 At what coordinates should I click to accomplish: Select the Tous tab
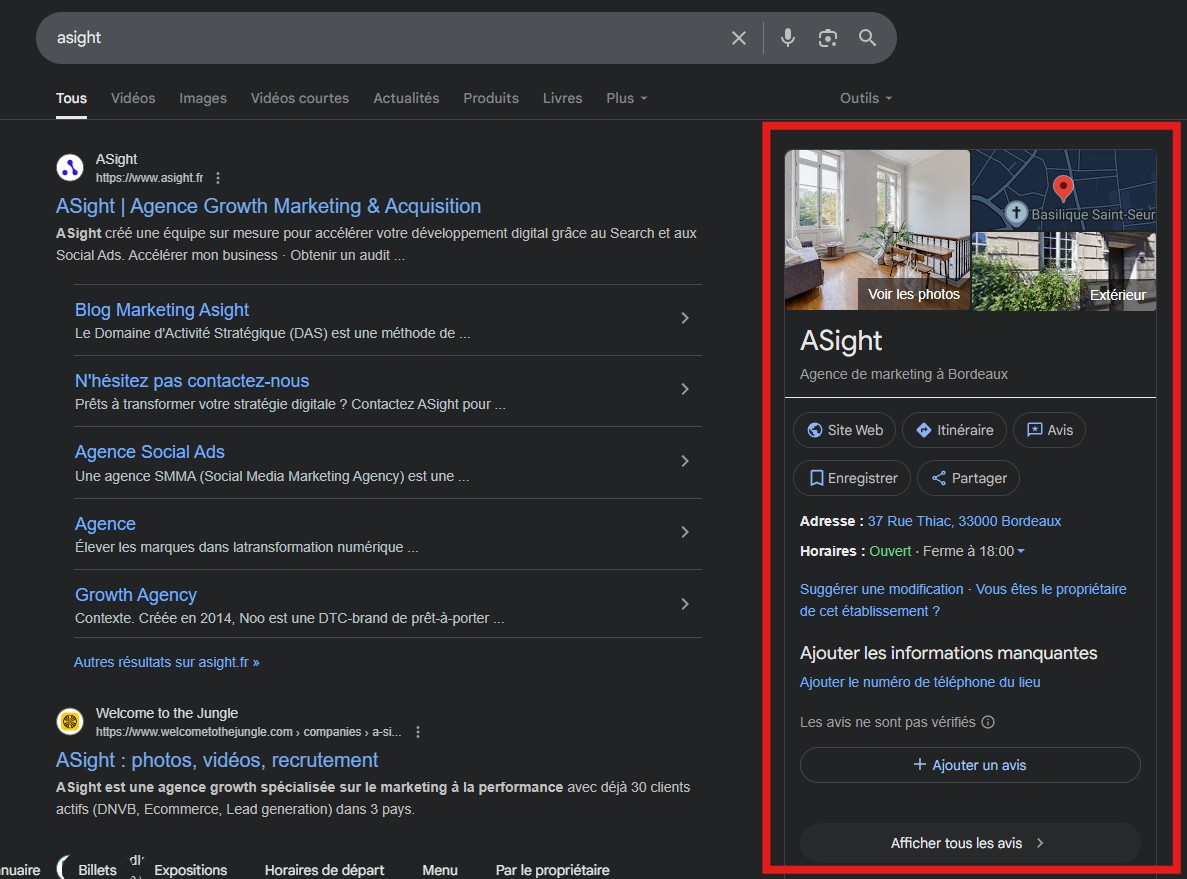click(x=71, y=98)
